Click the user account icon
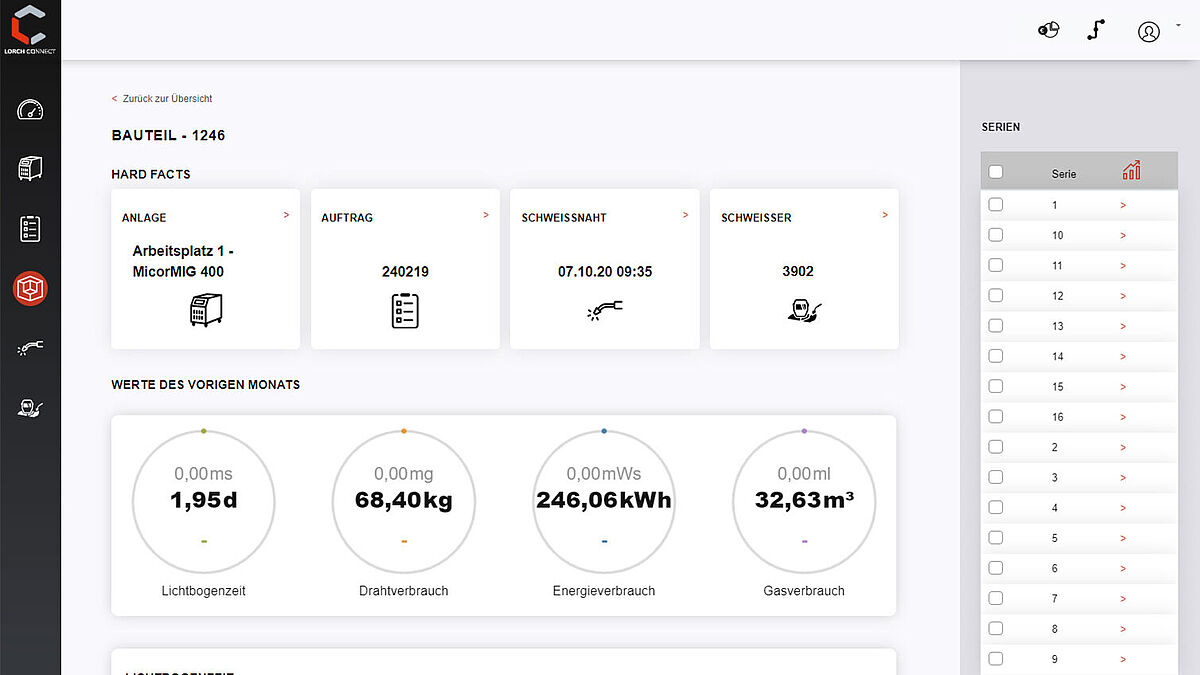Viewport: 1200px width, 675px height. coord(1148,32)
